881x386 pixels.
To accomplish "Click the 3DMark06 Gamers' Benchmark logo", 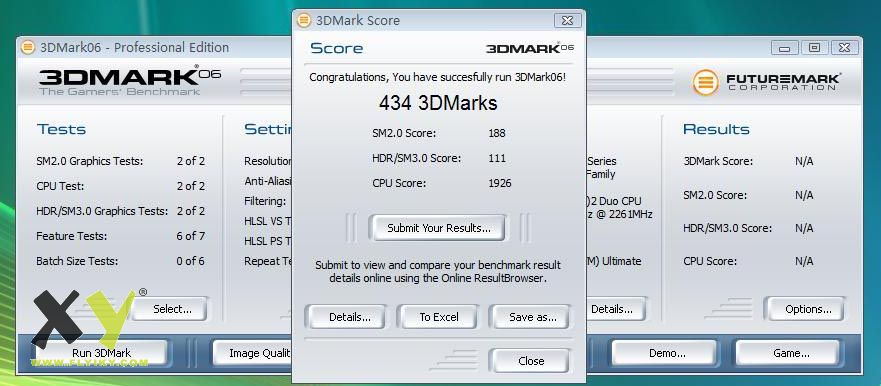I will coord(130,81).
